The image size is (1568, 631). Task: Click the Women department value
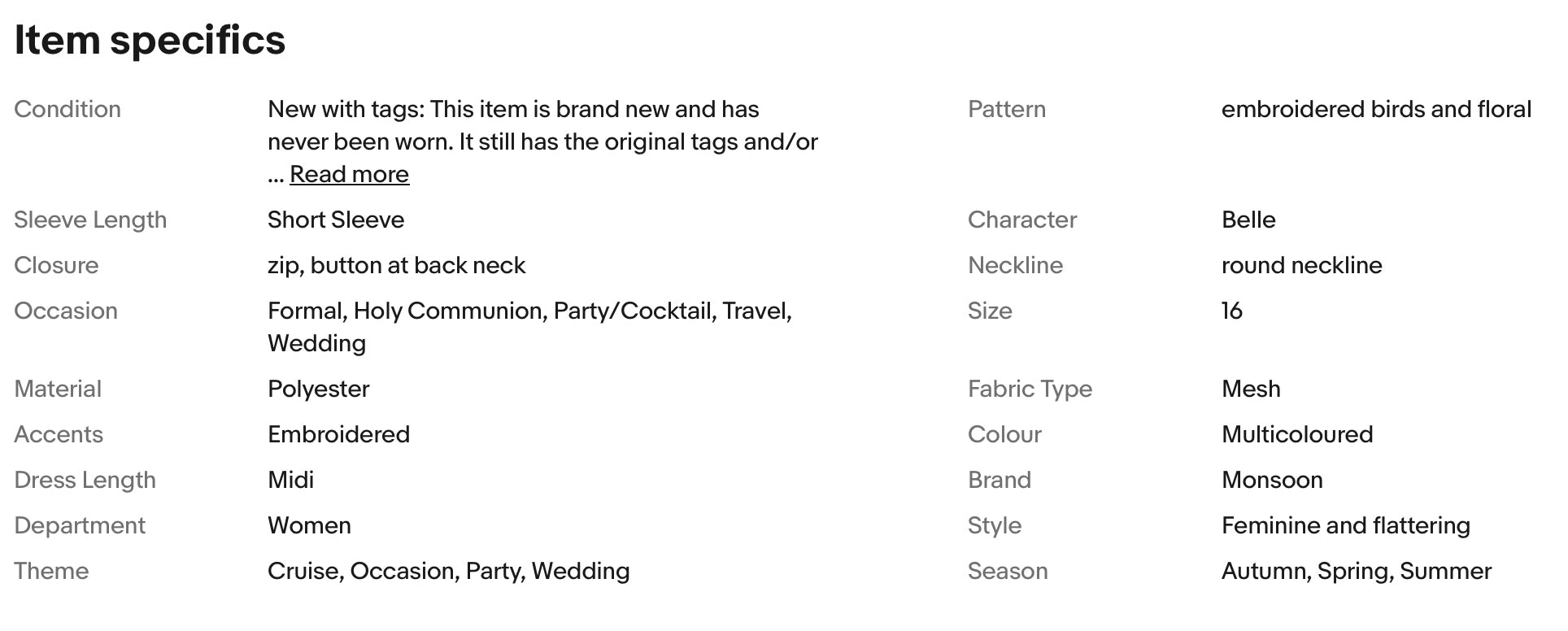[x=309, y=526]
